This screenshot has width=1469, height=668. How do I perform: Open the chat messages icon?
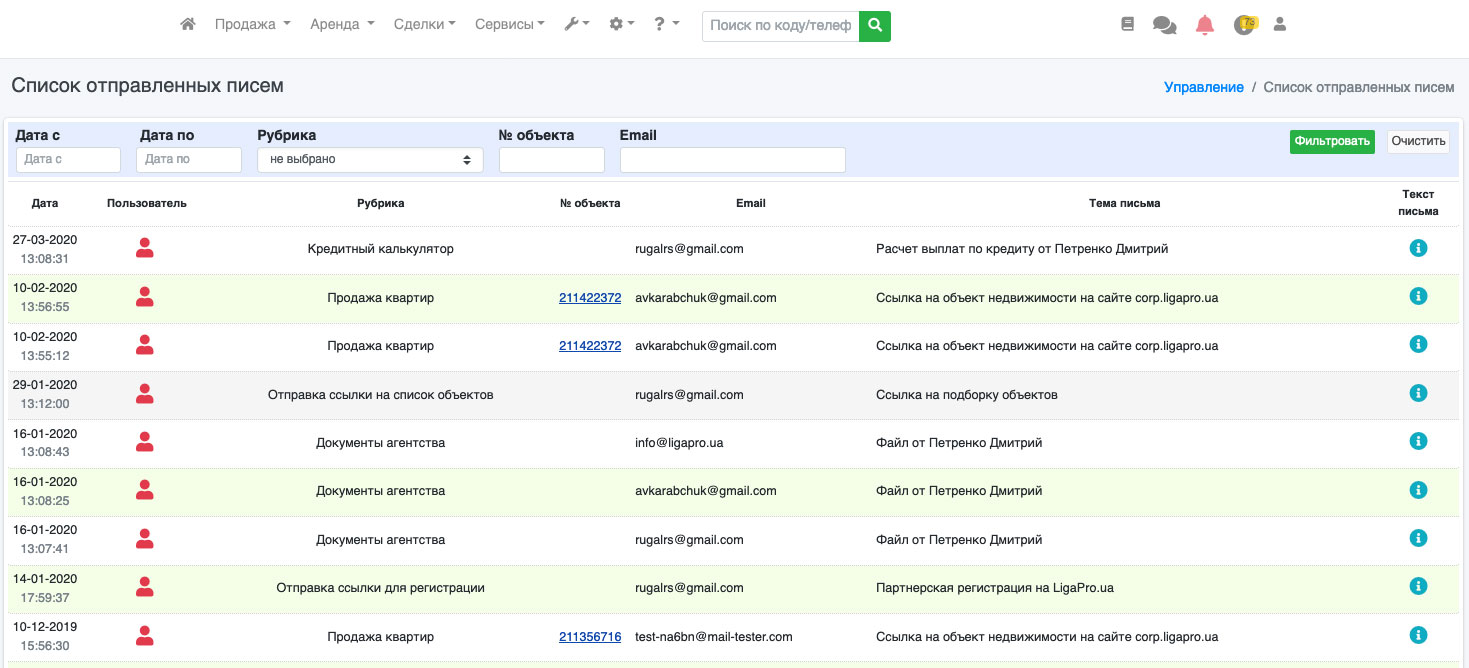click(x=1164, y=25)
